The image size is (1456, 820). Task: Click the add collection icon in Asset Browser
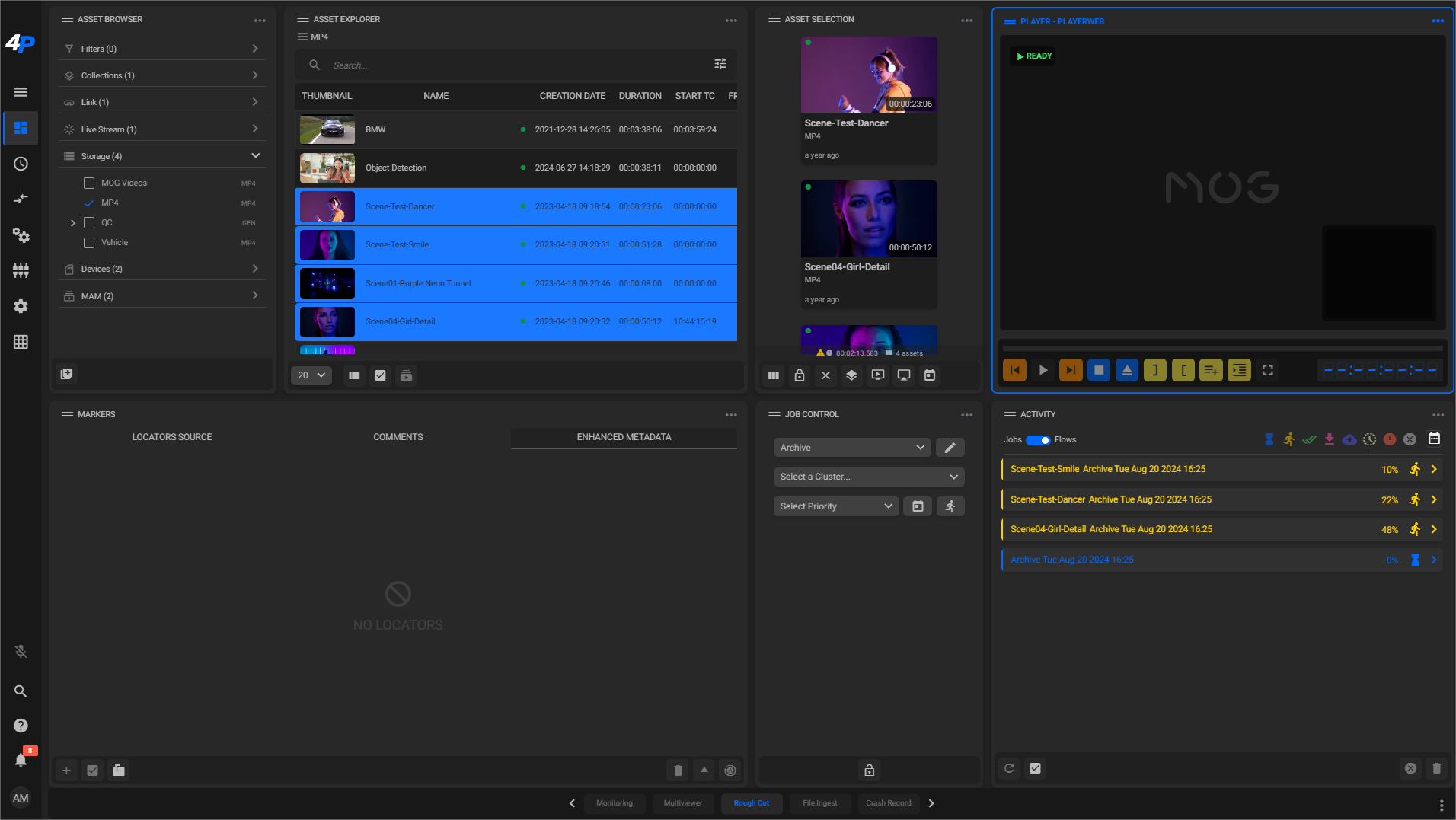click(66, 374)
